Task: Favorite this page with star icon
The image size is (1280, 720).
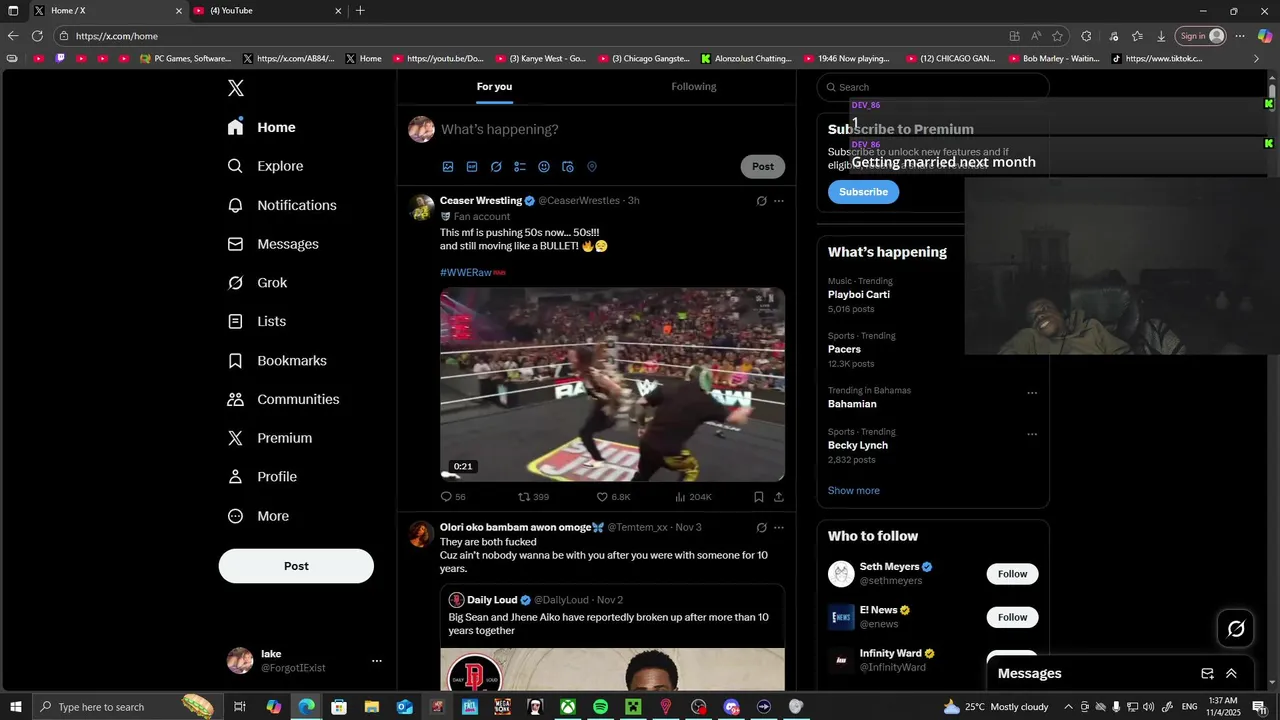Action: click(1057, 36)
